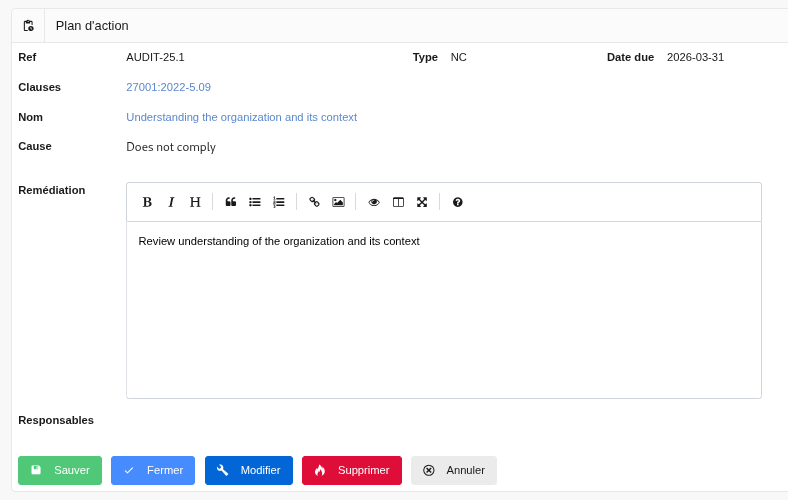Create a bulleted list

click(x=255, y=202)
